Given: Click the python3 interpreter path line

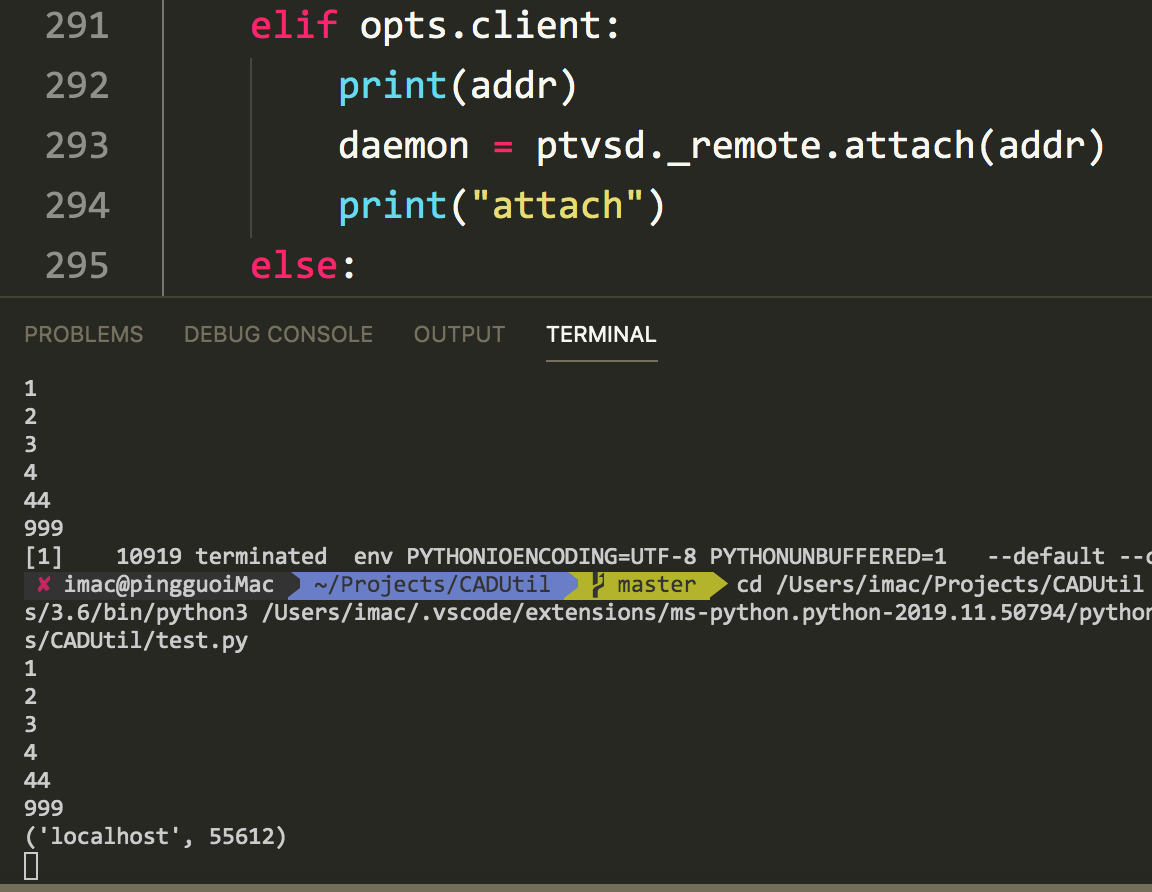Looking at the screenshot, I should 588,613.
